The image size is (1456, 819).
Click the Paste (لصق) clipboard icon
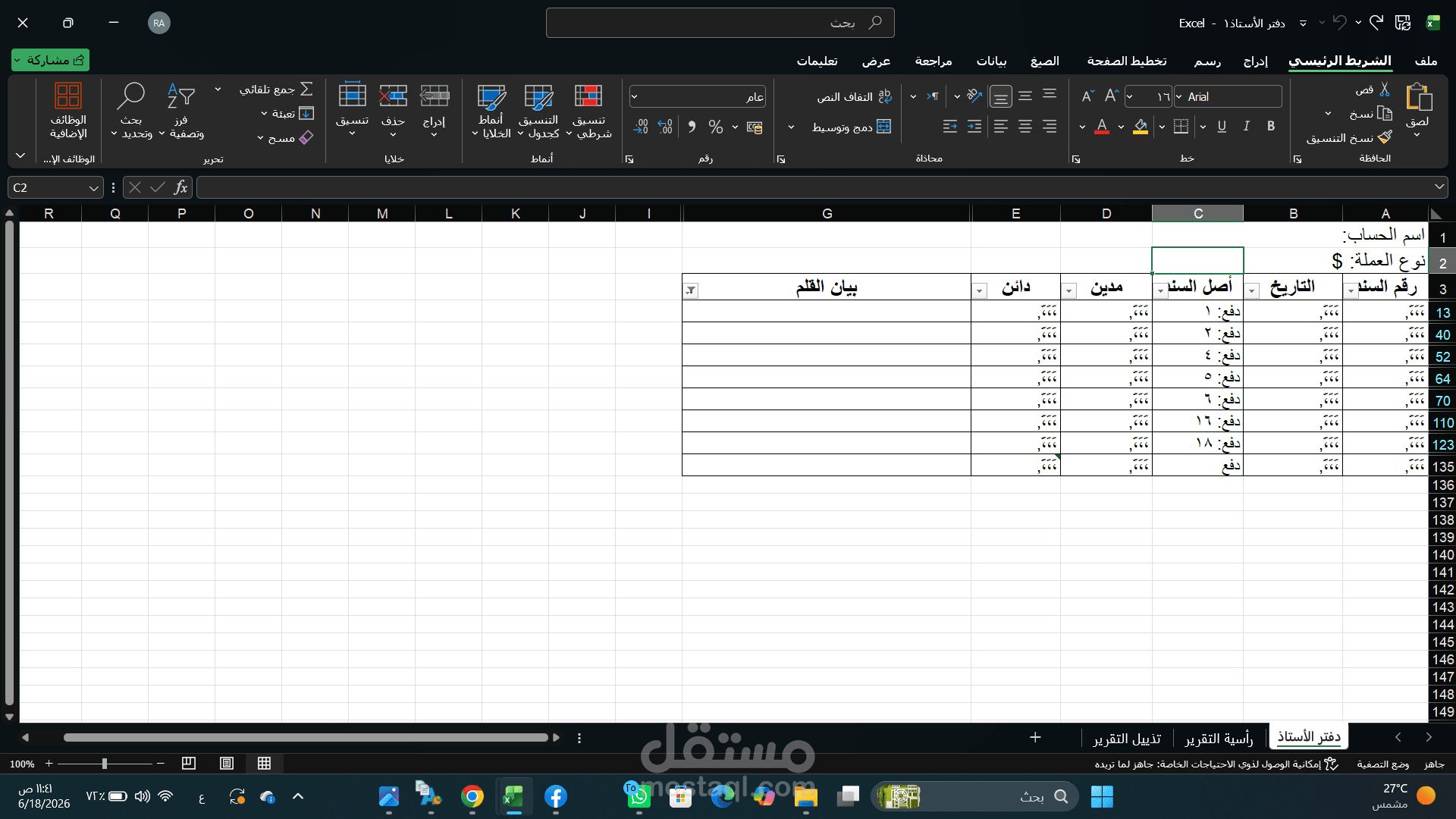click(x=1418, y=98)
